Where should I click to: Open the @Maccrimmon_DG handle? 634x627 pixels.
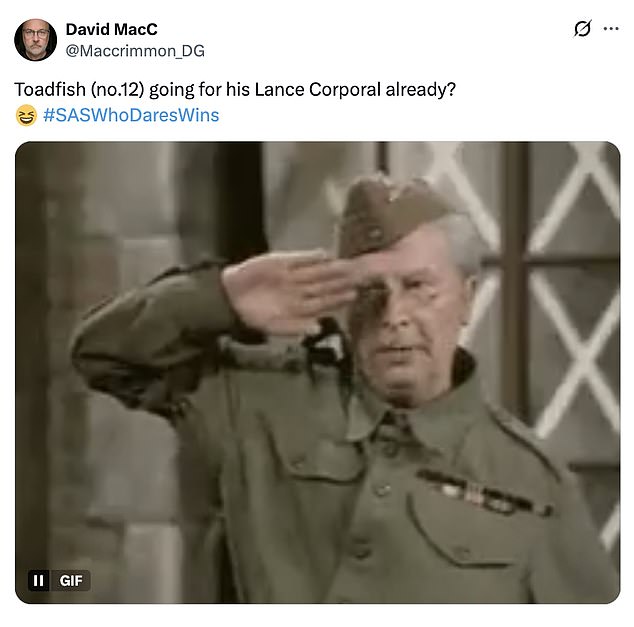coord(135,51)
